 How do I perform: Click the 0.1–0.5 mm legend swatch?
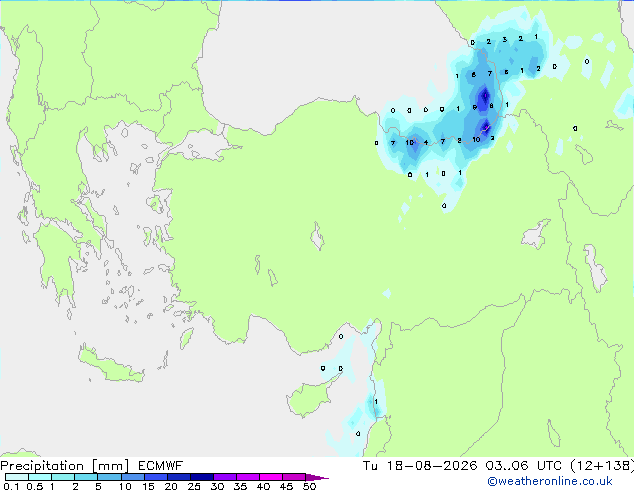pyautogui.click(x=17, y=477)
